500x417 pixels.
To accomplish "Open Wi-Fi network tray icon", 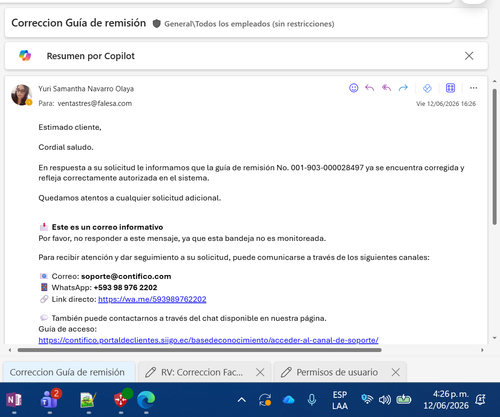I will point(367,399).
